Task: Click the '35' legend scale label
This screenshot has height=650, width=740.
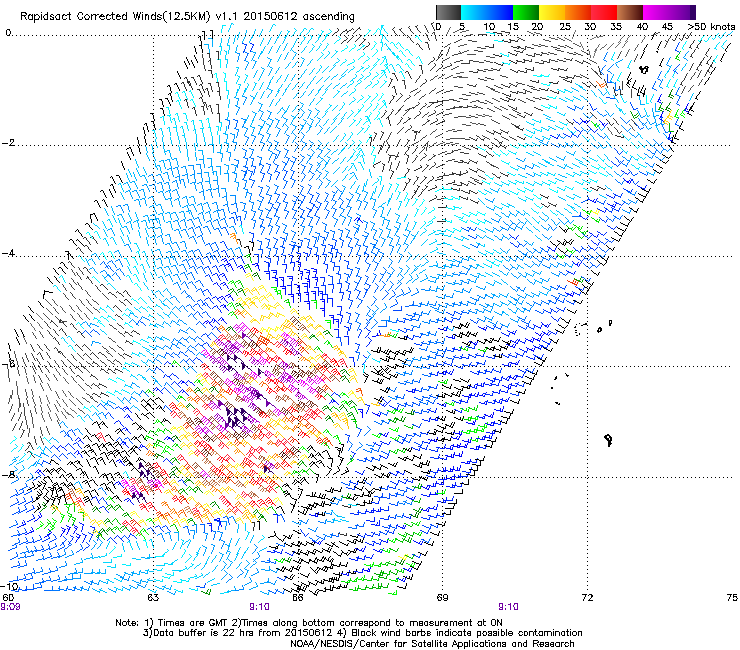Action: tap(616, 26)
